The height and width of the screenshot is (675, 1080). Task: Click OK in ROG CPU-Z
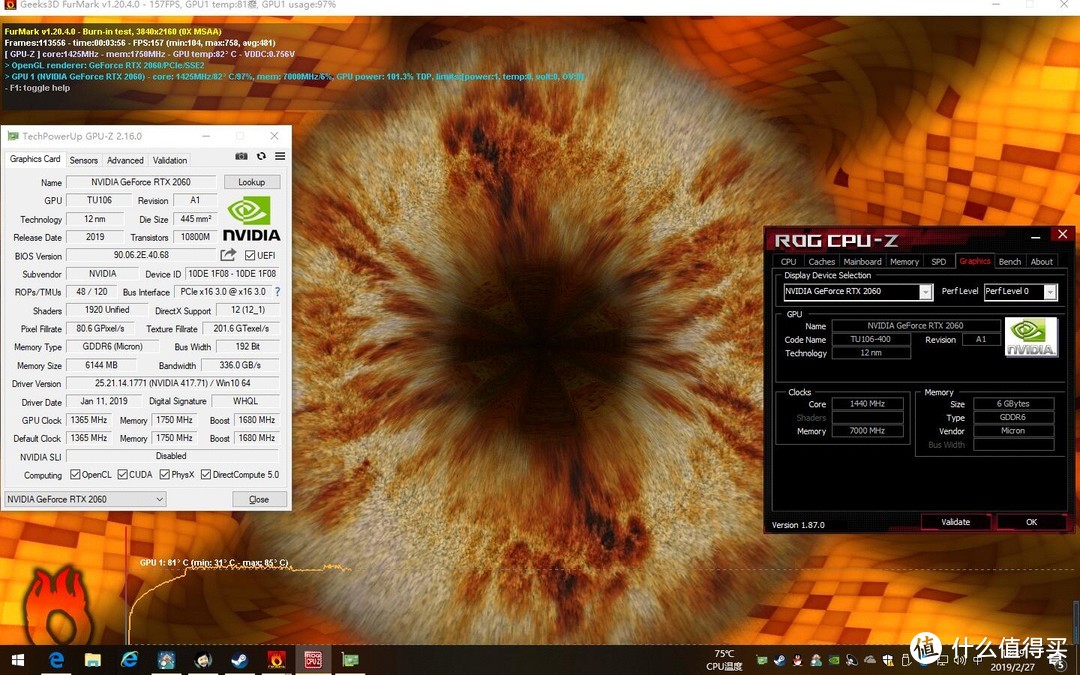[x=1031, y=522]
